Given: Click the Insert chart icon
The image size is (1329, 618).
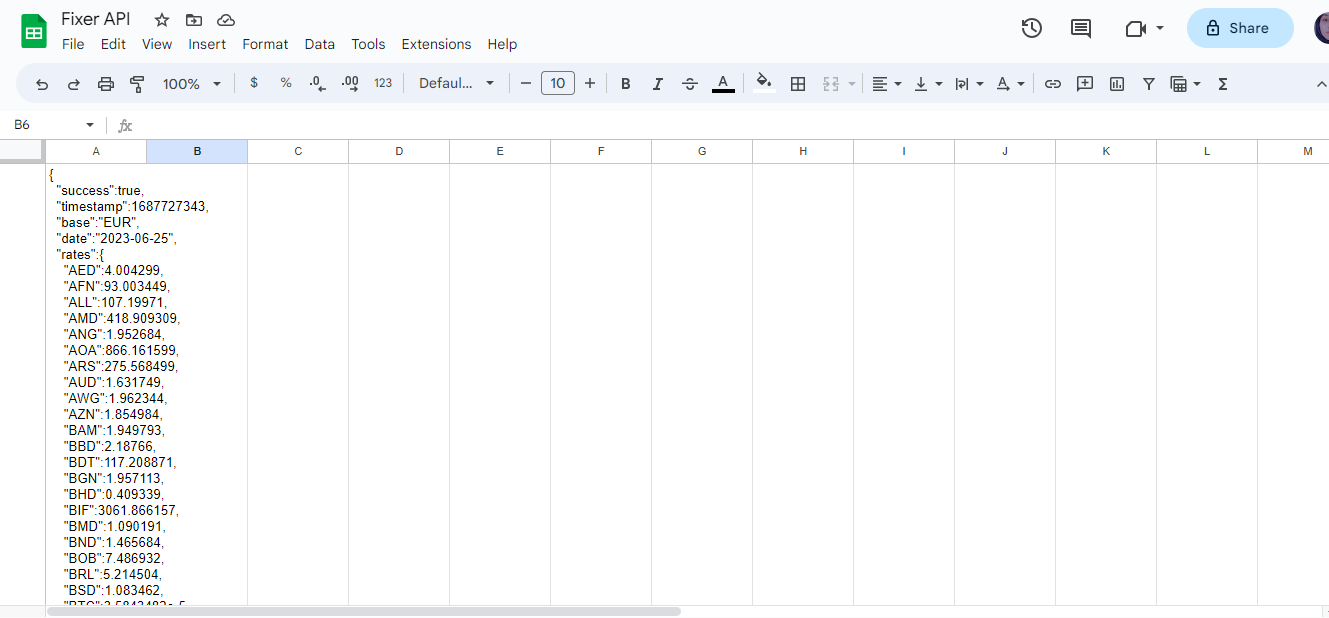Looking at the screenshot, I should [1116, 84].
